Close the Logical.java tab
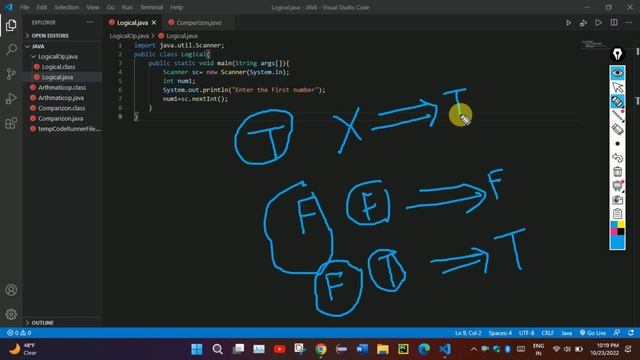 pyautogui.click(x=154, y=23)
